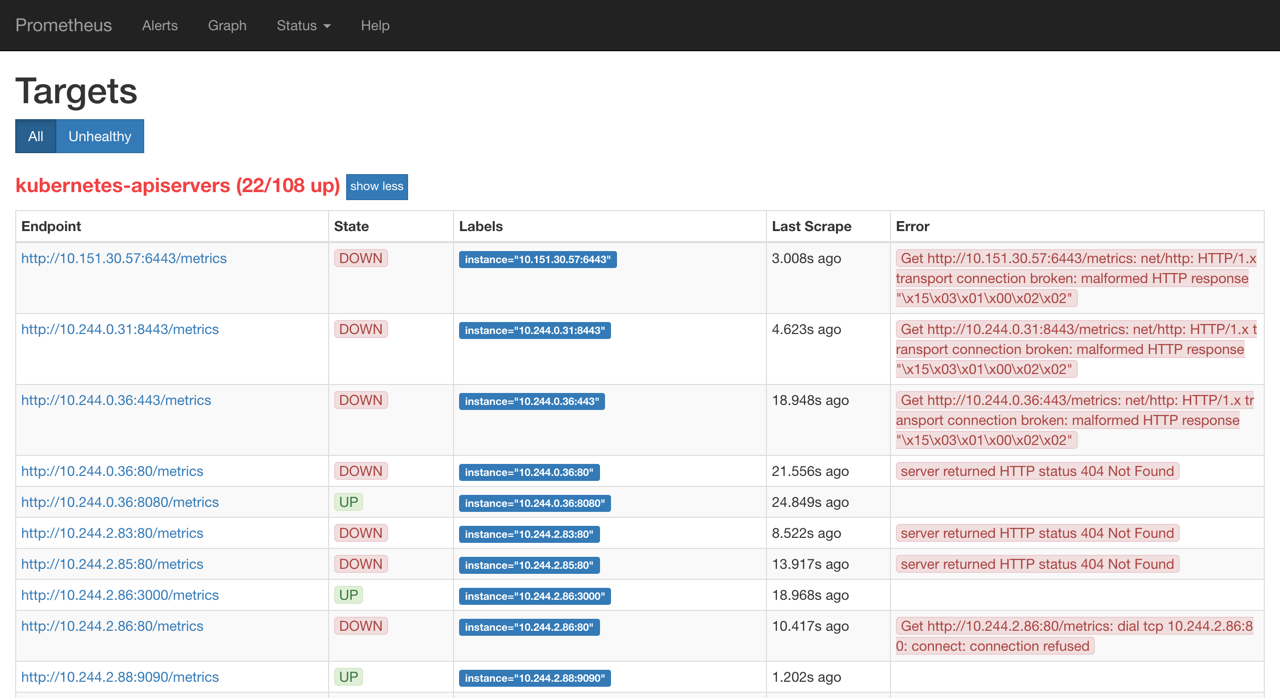The height and width of the screenshot is (698, 1280).
Task: Open endpoint 10.244.2.88:9090 metrics link
Action: point(120,677)
